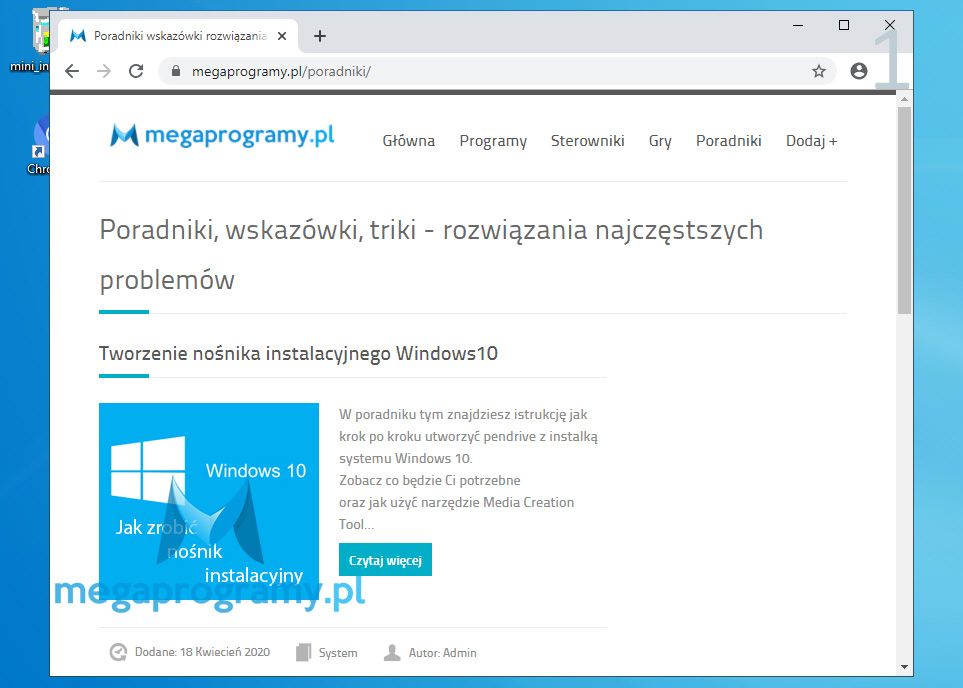Viewport: 963px width, 688px height.
Task: Click the megaprogramy.pl site logo
Action: click(x=222, y=135)
